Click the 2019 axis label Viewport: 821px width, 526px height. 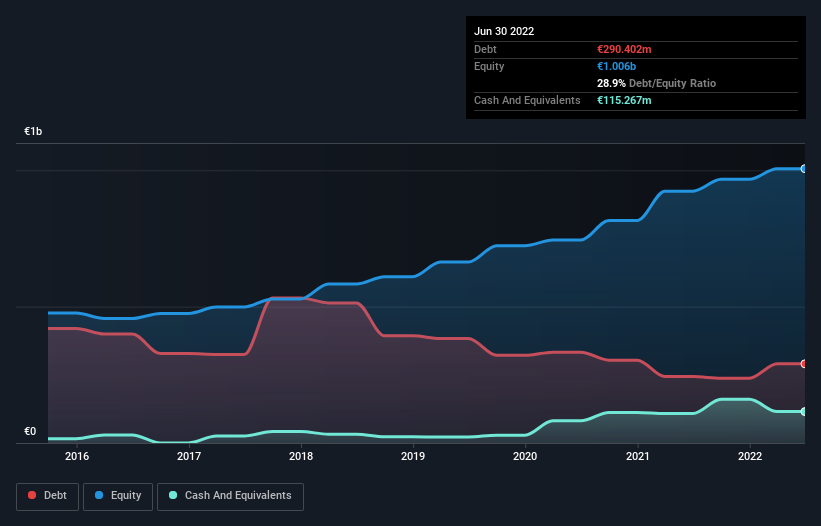[x=413, y=456]
